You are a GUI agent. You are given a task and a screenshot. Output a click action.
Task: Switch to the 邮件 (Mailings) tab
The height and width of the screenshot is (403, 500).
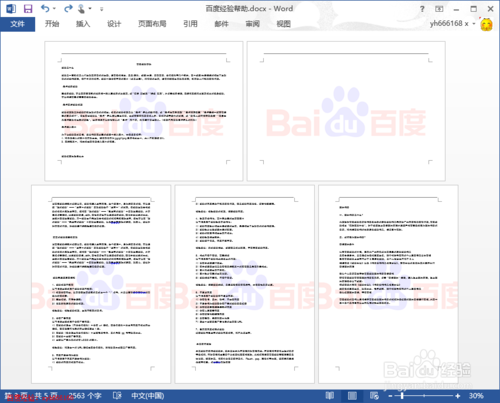point(221,24)
